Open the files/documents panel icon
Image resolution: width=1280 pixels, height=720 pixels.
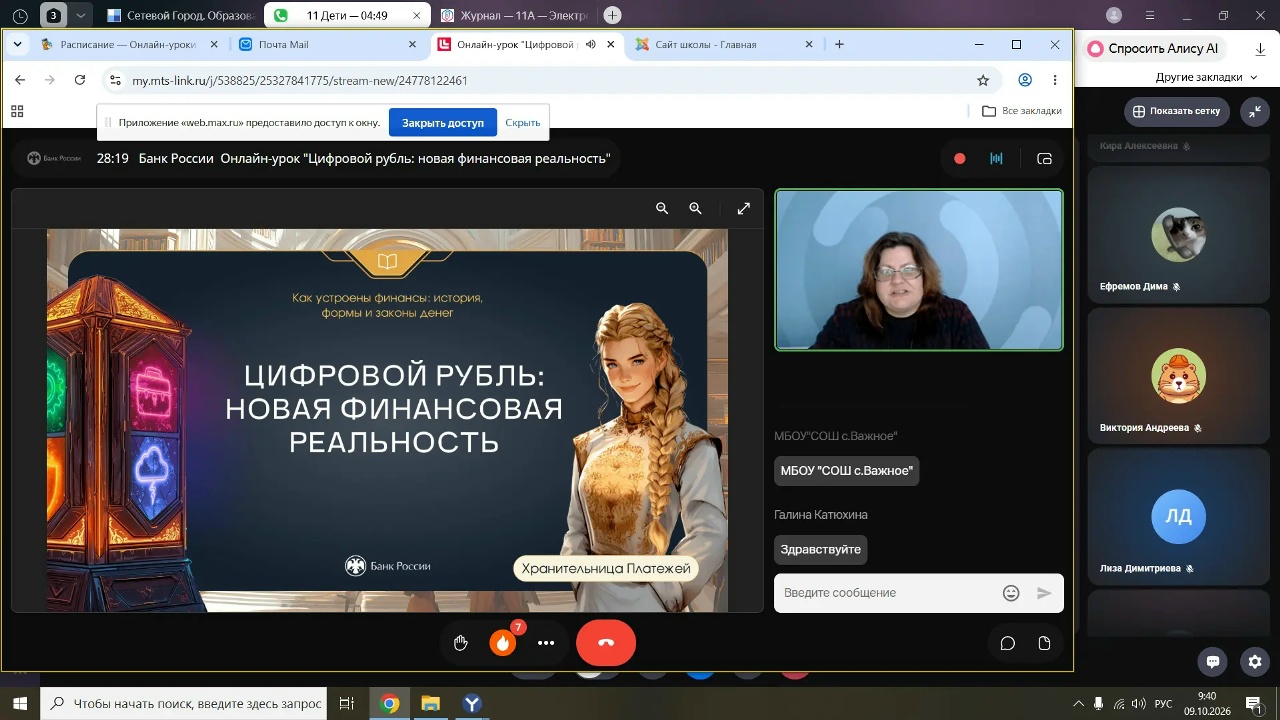click(1045, 643)
